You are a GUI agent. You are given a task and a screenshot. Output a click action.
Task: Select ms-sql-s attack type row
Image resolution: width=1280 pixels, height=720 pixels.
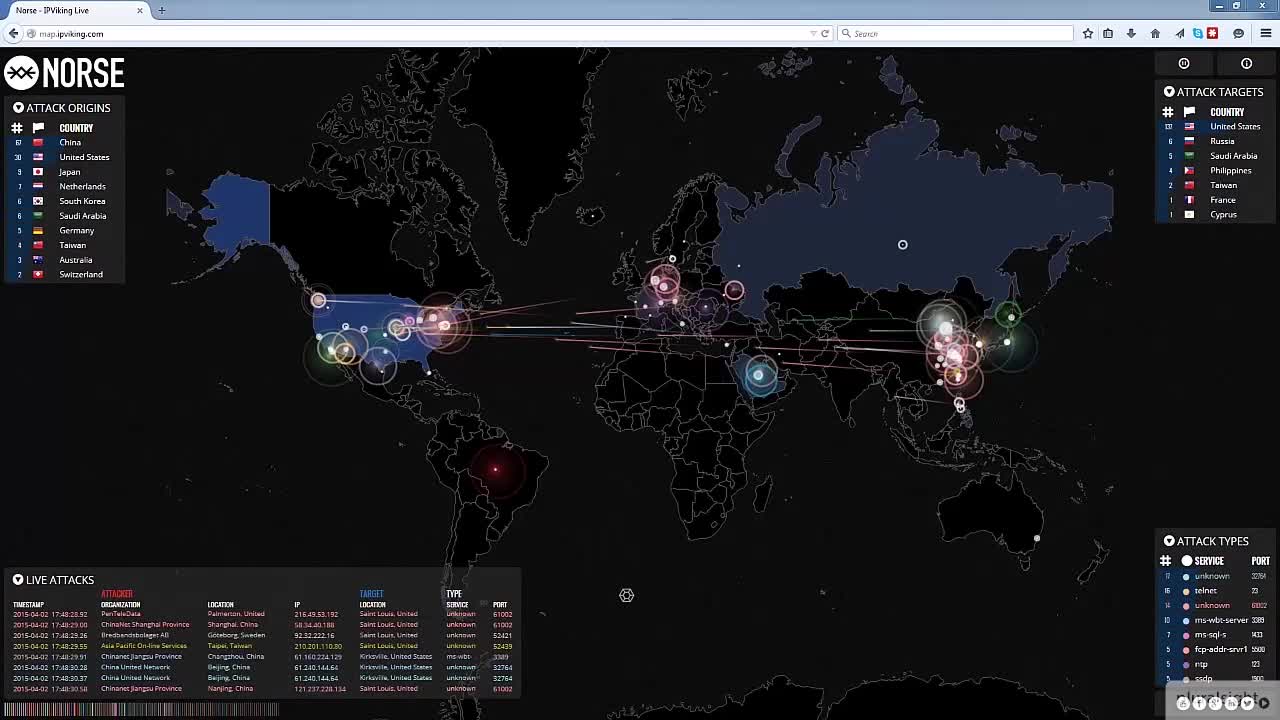coord(1216,635)
